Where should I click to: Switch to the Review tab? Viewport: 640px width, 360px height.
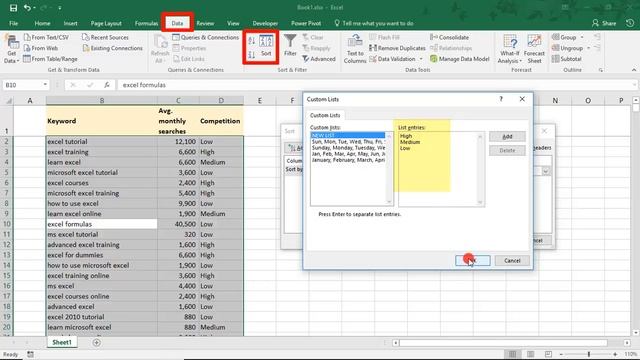point(205,23)
